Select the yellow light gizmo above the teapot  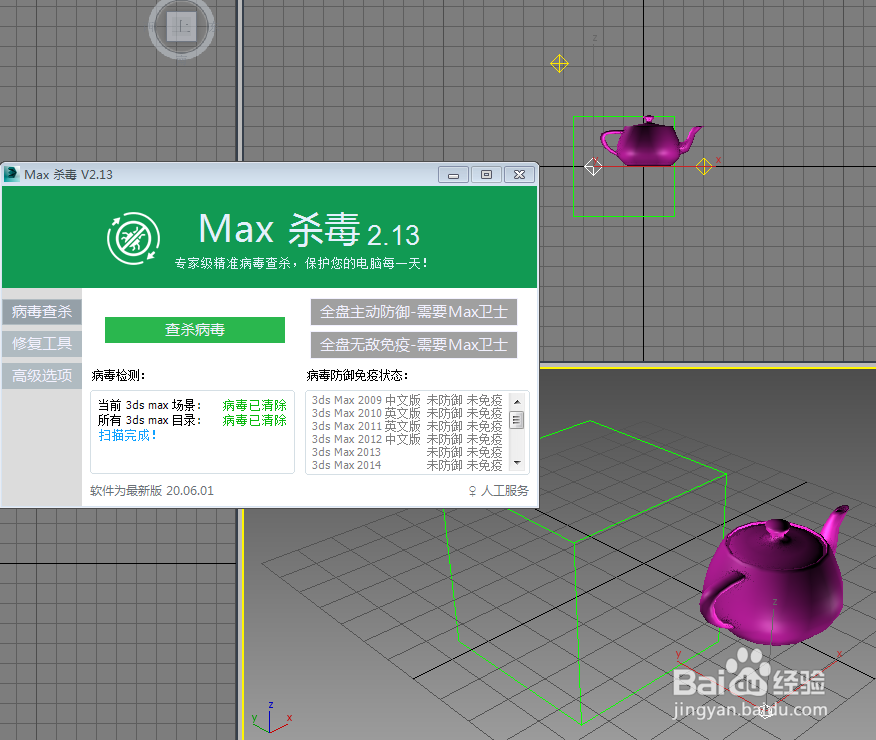point(559,63)
